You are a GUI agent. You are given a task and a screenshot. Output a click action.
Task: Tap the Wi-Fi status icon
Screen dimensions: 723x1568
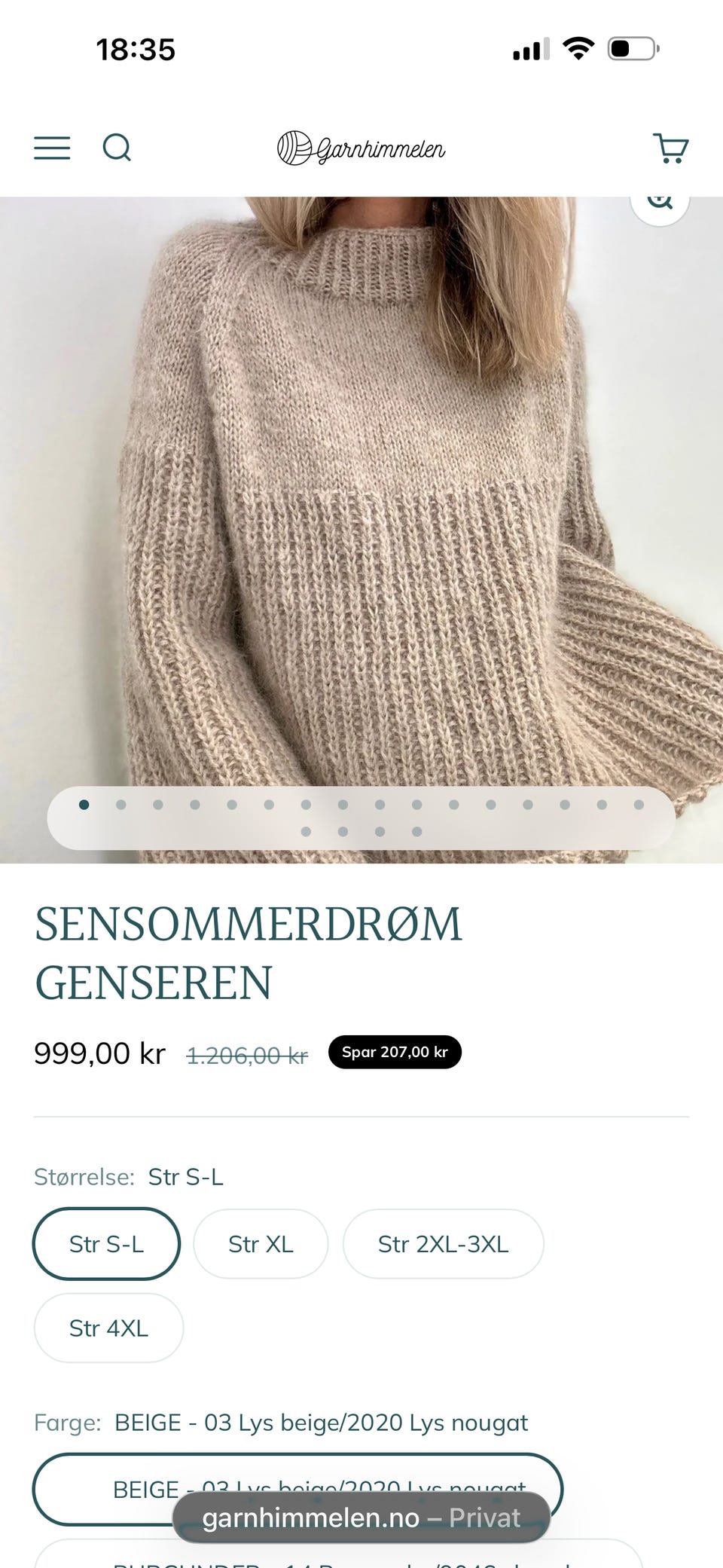pyautogui.click(x=578, y=49)
